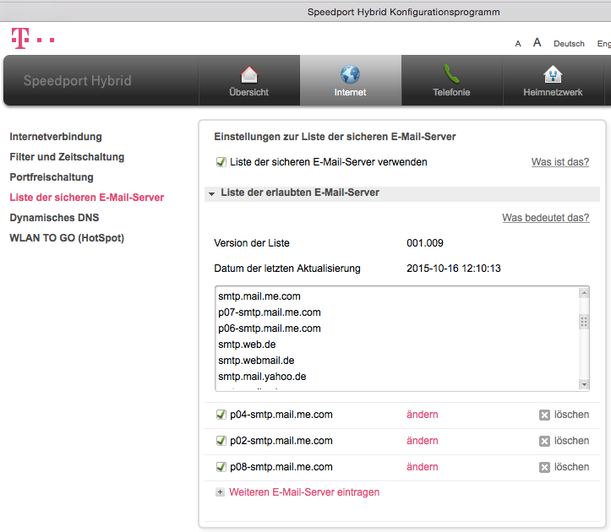611x532 pixels.
Task: Switch language to Deutsch
Action: [x=569, y=44]
